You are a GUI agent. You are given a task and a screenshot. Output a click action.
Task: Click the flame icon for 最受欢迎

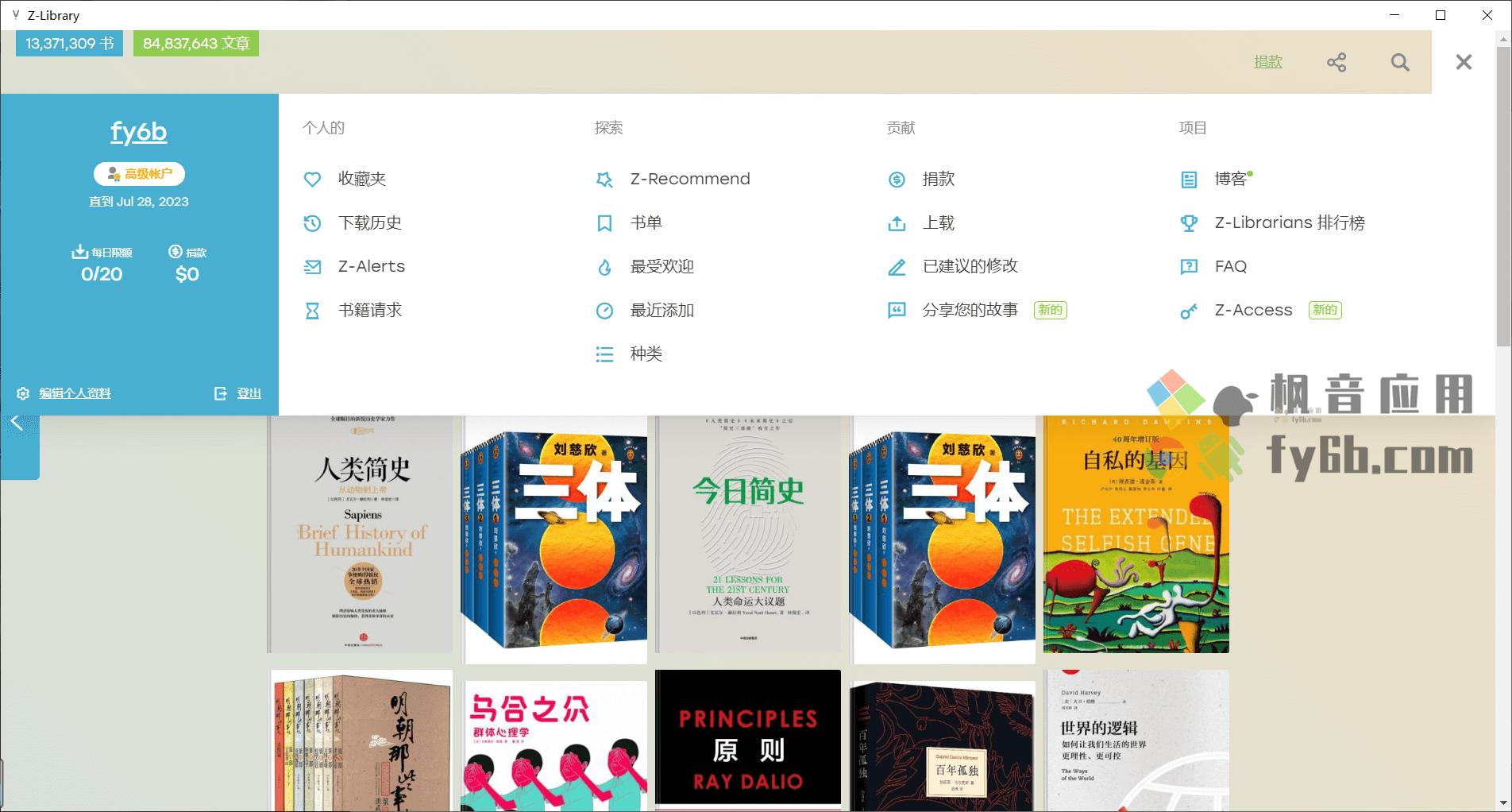pos(604,267)
